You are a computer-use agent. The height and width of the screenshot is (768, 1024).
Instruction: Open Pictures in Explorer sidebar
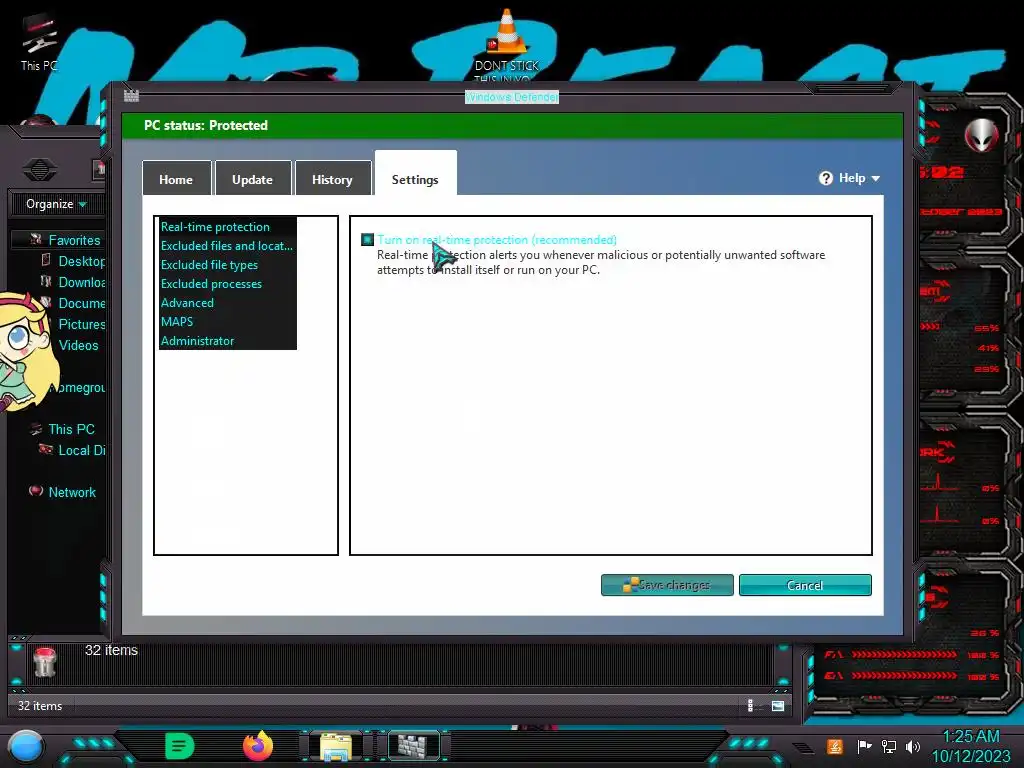click(x=81, y=324)
